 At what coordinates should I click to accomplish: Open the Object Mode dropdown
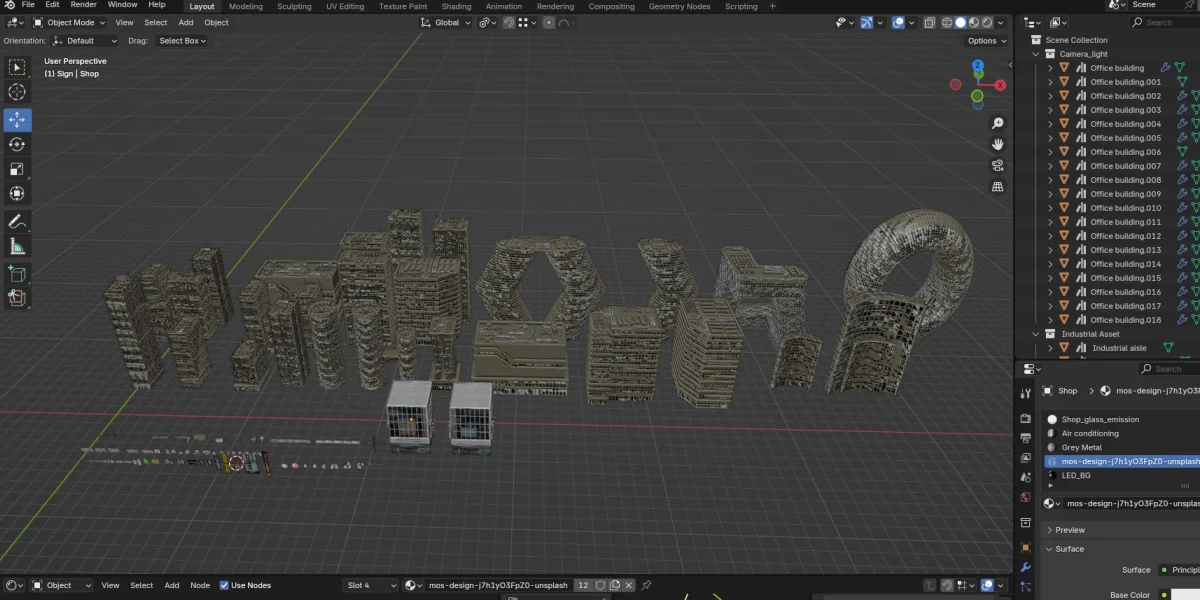click(x=70, y=22)
